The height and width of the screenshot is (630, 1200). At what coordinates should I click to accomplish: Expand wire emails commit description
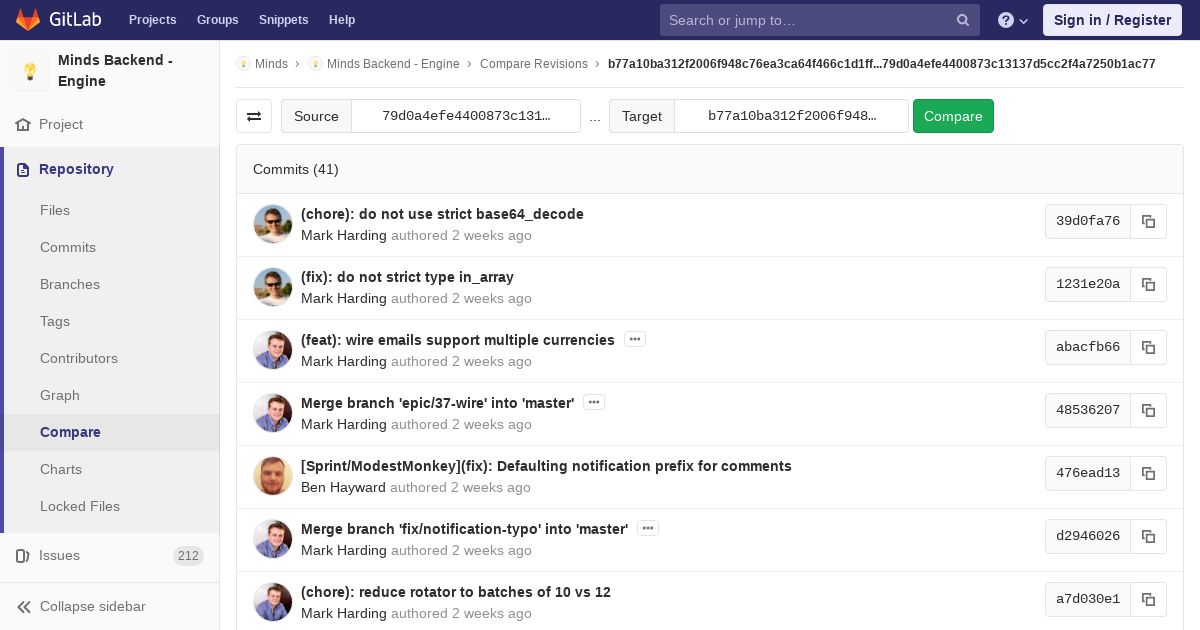point(635,340)
